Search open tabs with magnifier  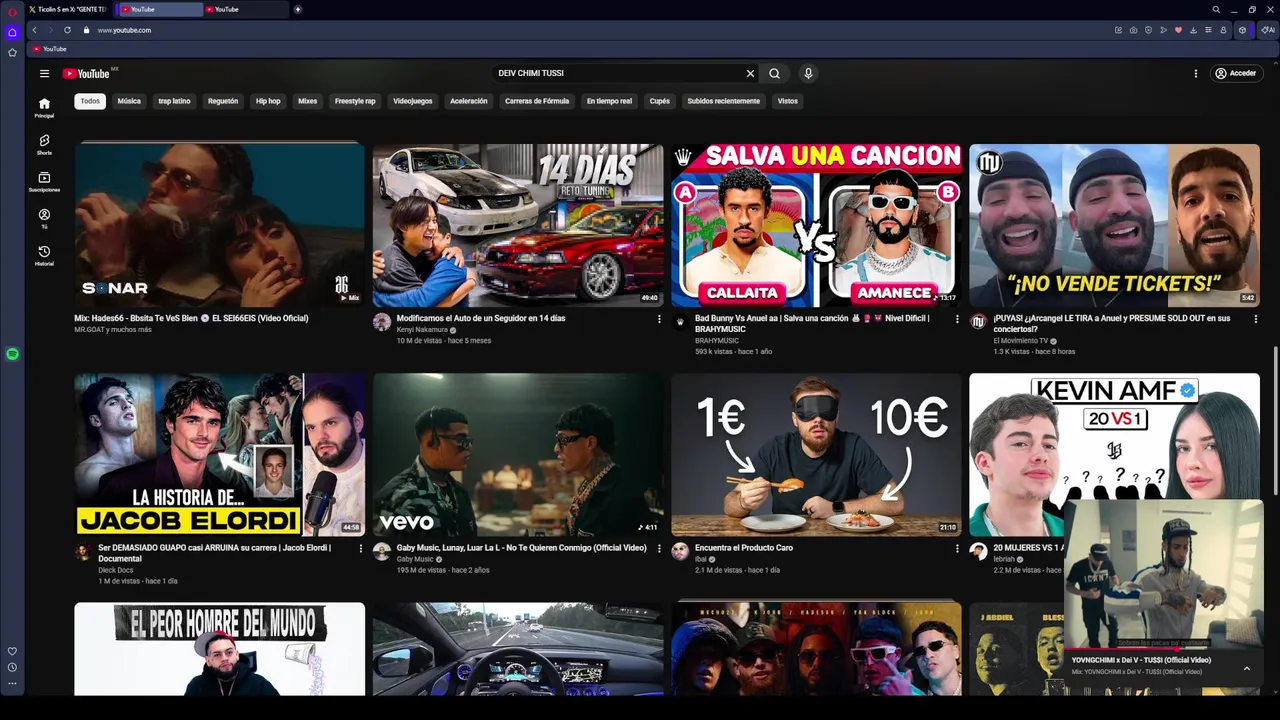(x=1216, y=9)
